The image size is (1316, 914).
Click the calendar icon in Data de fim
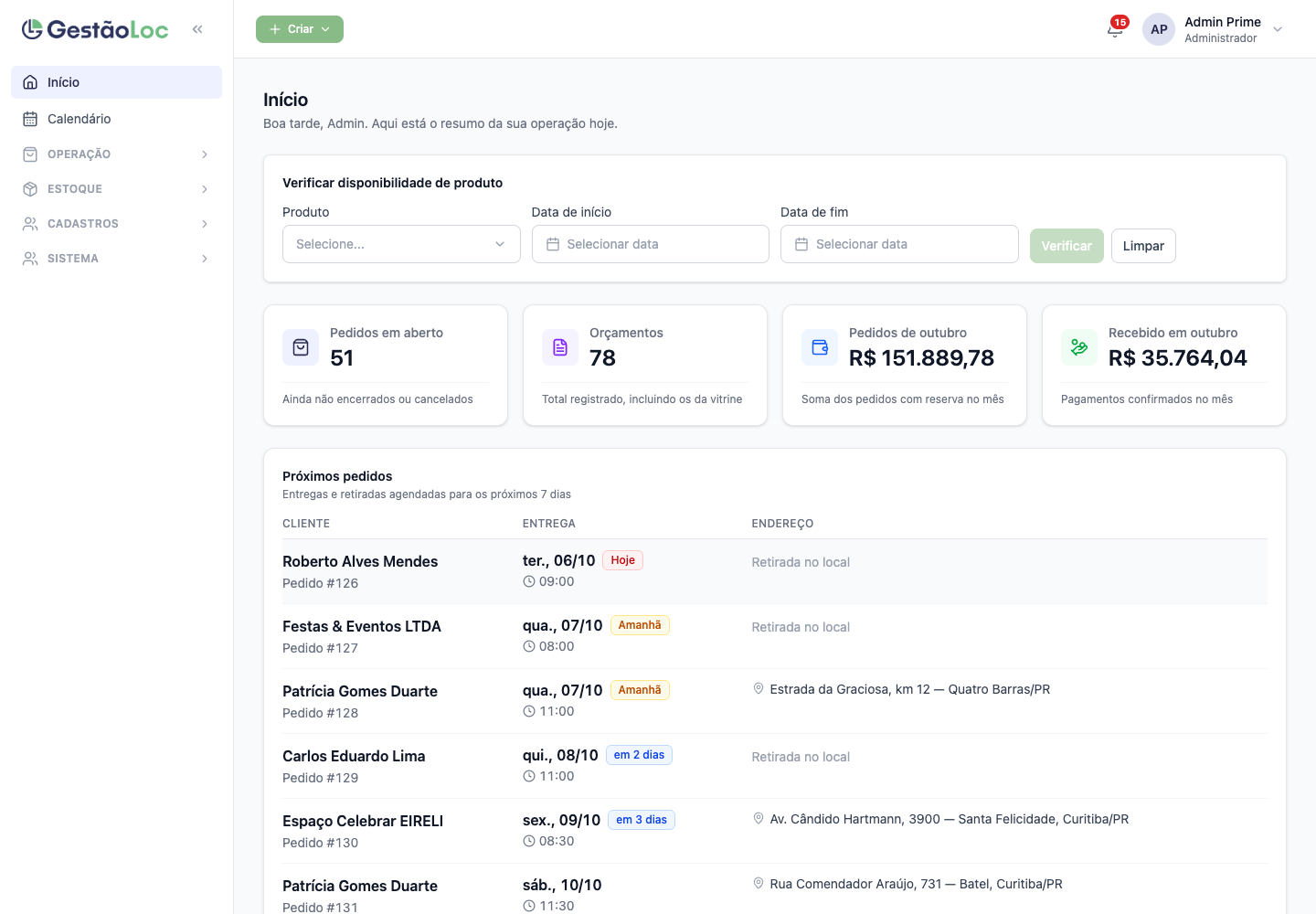801,244
